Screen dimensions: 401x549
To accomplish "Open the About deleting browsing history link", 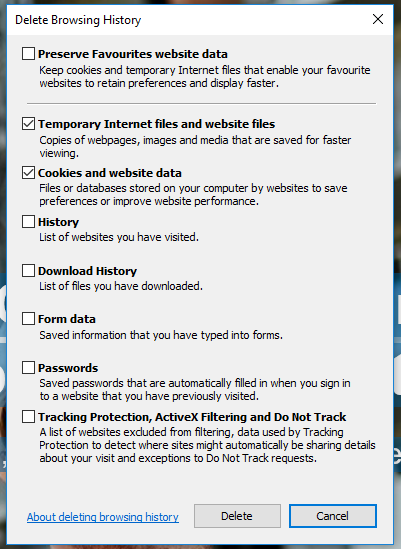I will (103, 517).
